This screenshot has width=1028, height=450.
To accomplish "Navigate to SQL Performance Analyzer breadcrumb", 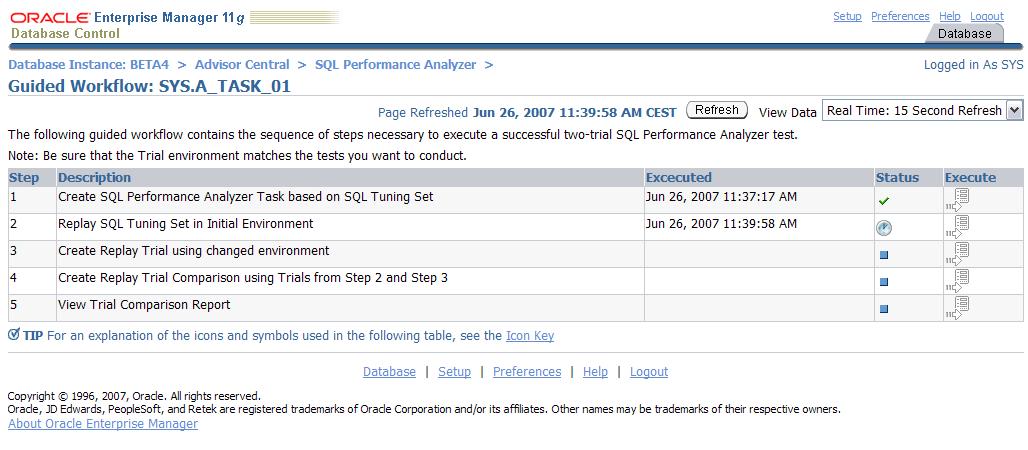I will [395, 64].
